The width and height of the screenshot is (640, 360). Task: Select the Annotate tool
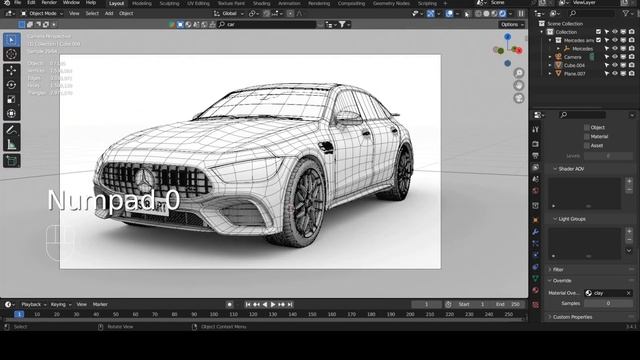click(x=11, y=130)
